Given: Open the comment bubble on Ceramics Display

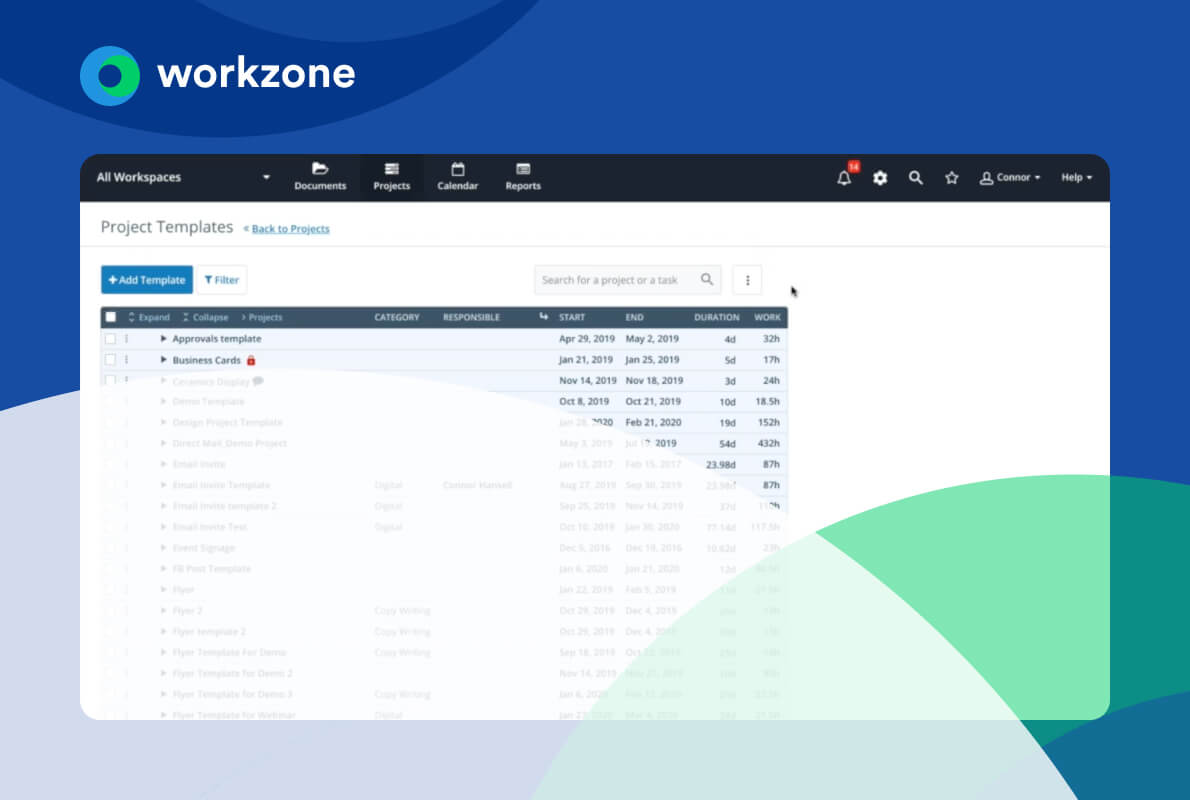Looking at the screenshot, I should 256,380.
